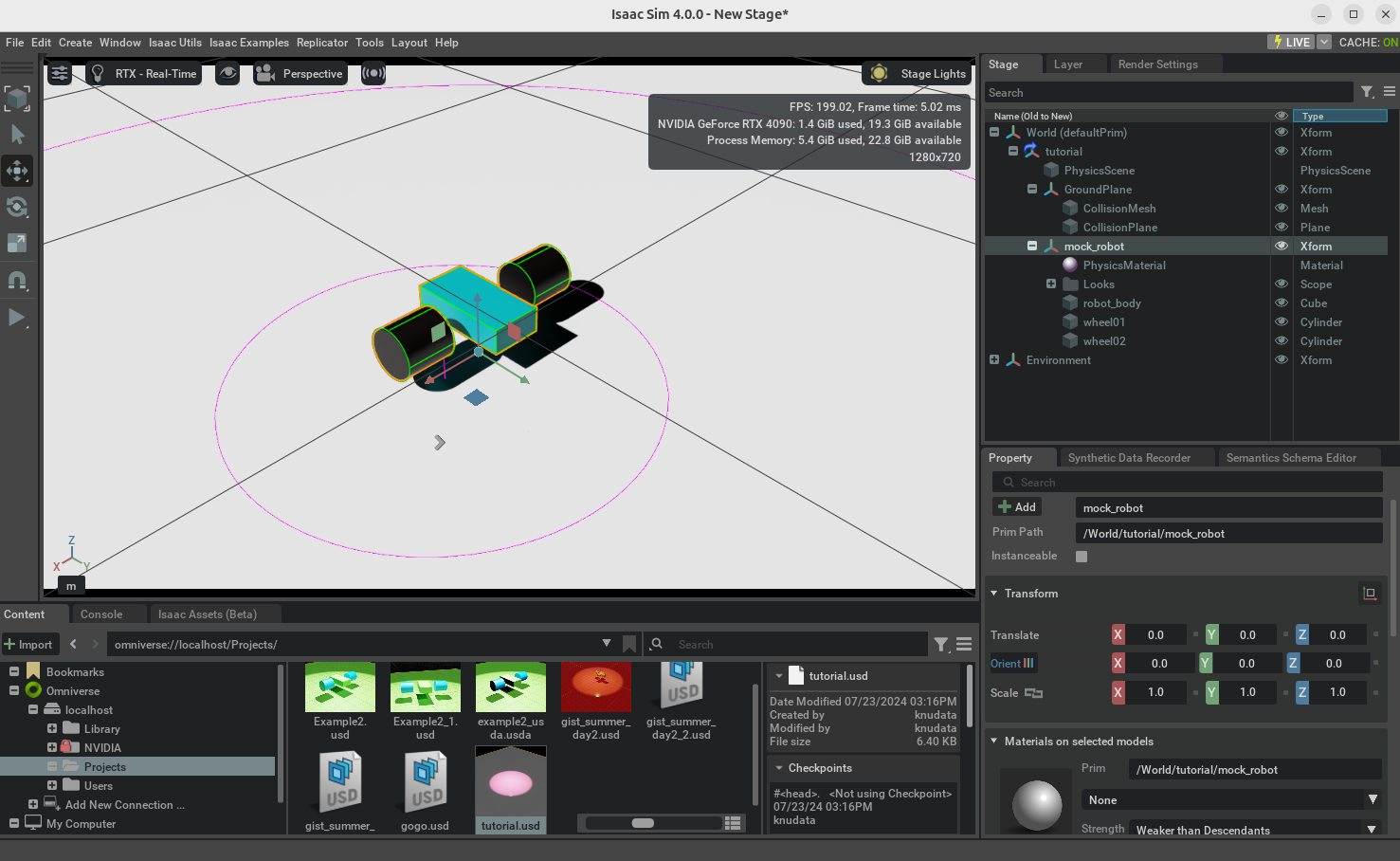Start simulation with Play button

(17, 318)
